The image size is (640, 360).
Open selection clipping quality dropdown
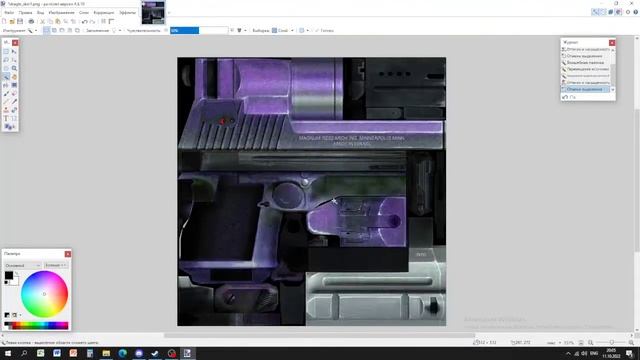(x=304, y=30)
